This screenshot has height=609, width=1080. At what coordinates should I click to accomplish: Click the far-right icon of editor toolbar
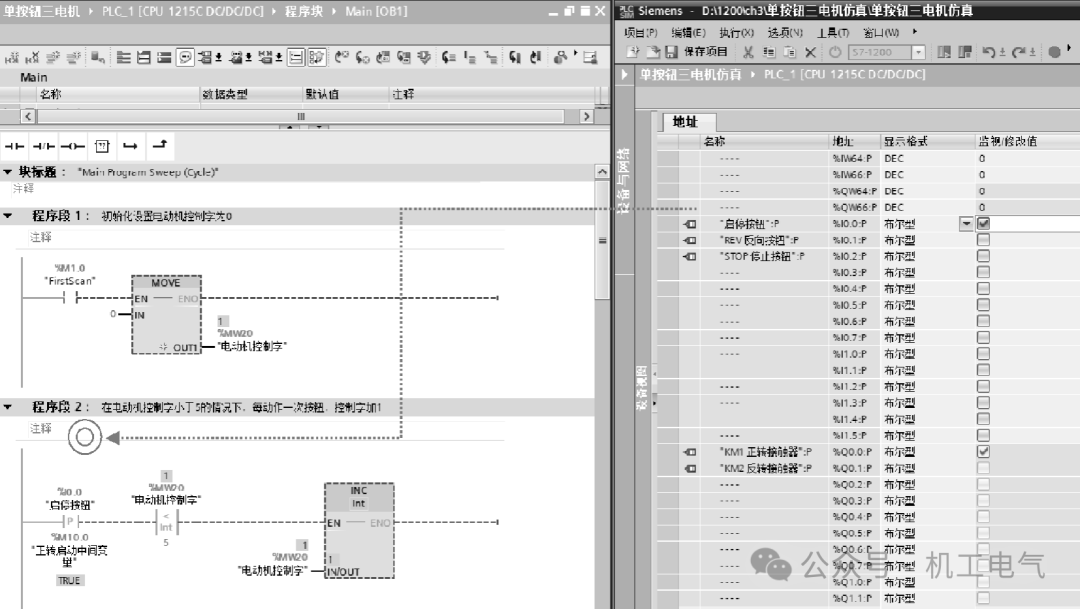tap(590, 58)
